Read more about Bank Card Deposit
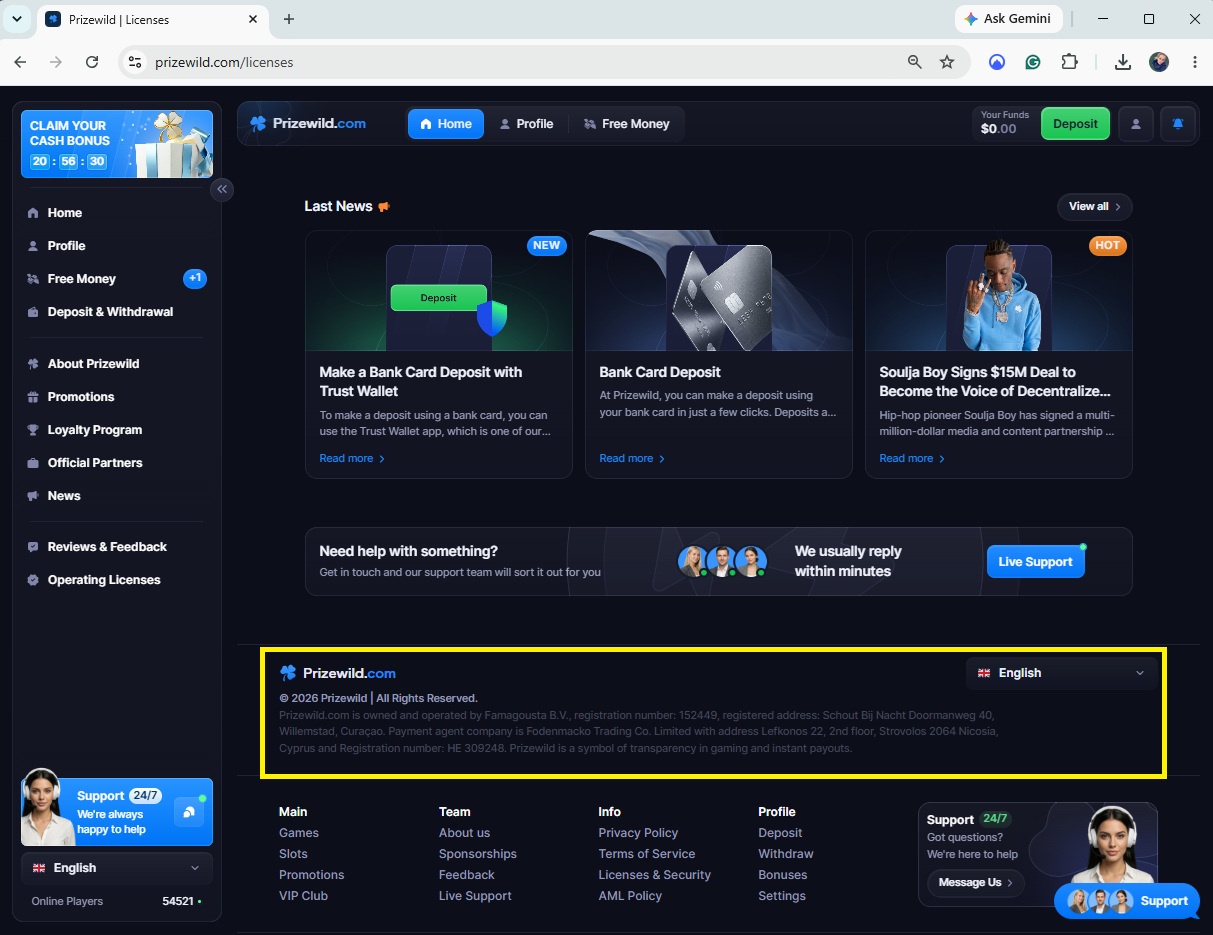The height and width of the screenshot is (935, 1213). (x=632, y=458)
